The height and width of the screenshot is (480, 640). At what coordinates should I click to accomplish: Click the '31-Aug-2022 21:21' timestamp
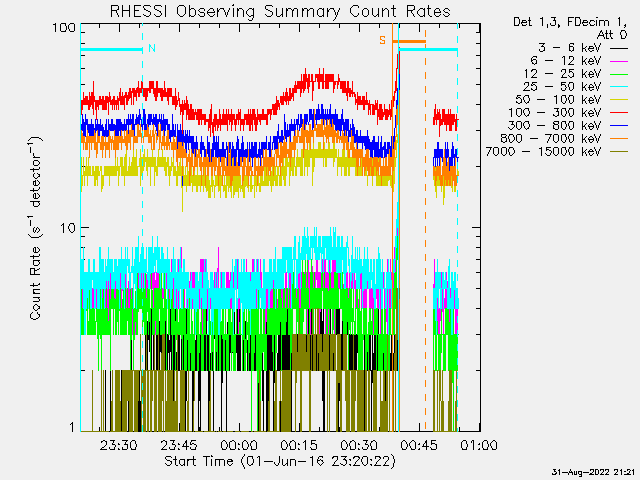click(x=593, y=473)
